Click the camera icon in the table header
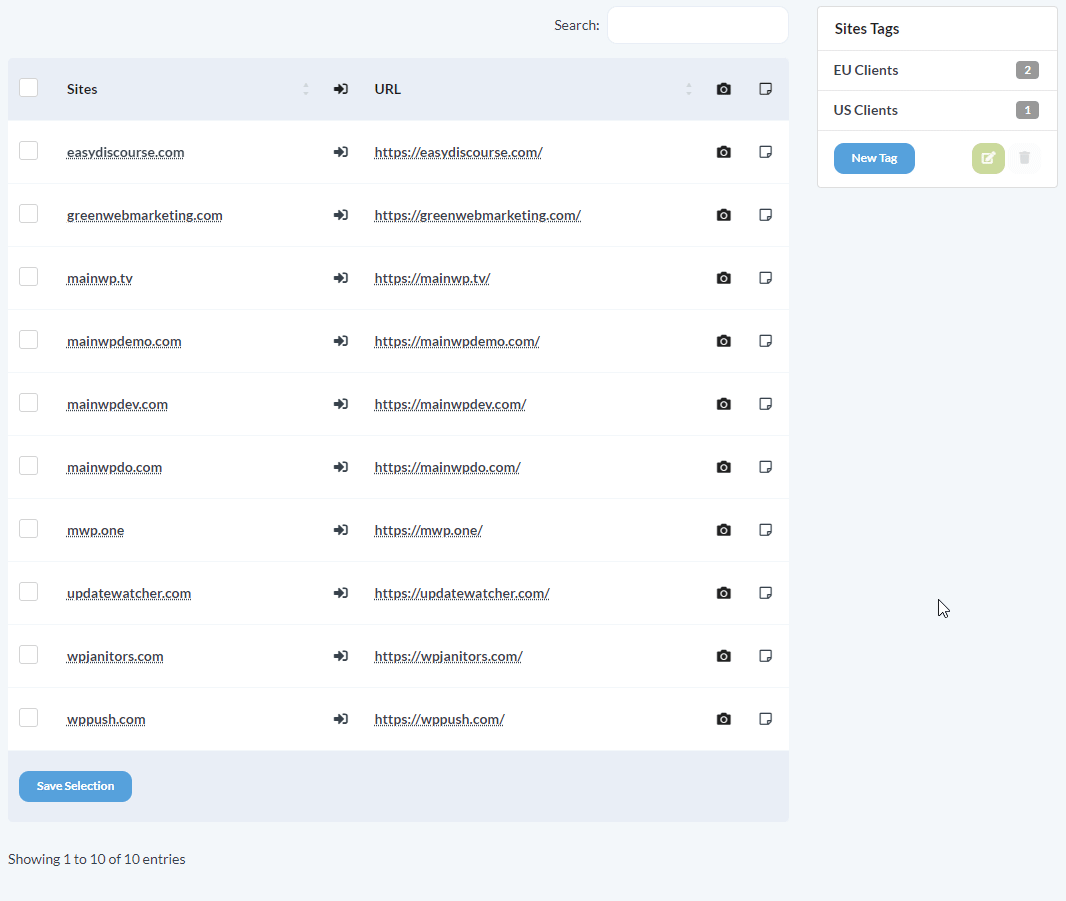The width and height of the screenshot is (1066, 901). (x=723, y=89)
